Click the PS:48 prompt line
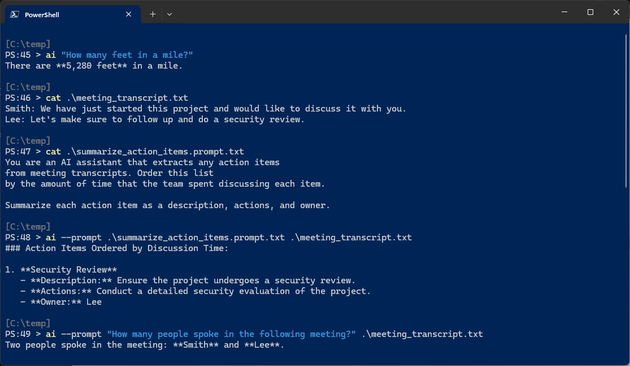Viewport: 630px width, 366px height. click(x=208, y=237)
